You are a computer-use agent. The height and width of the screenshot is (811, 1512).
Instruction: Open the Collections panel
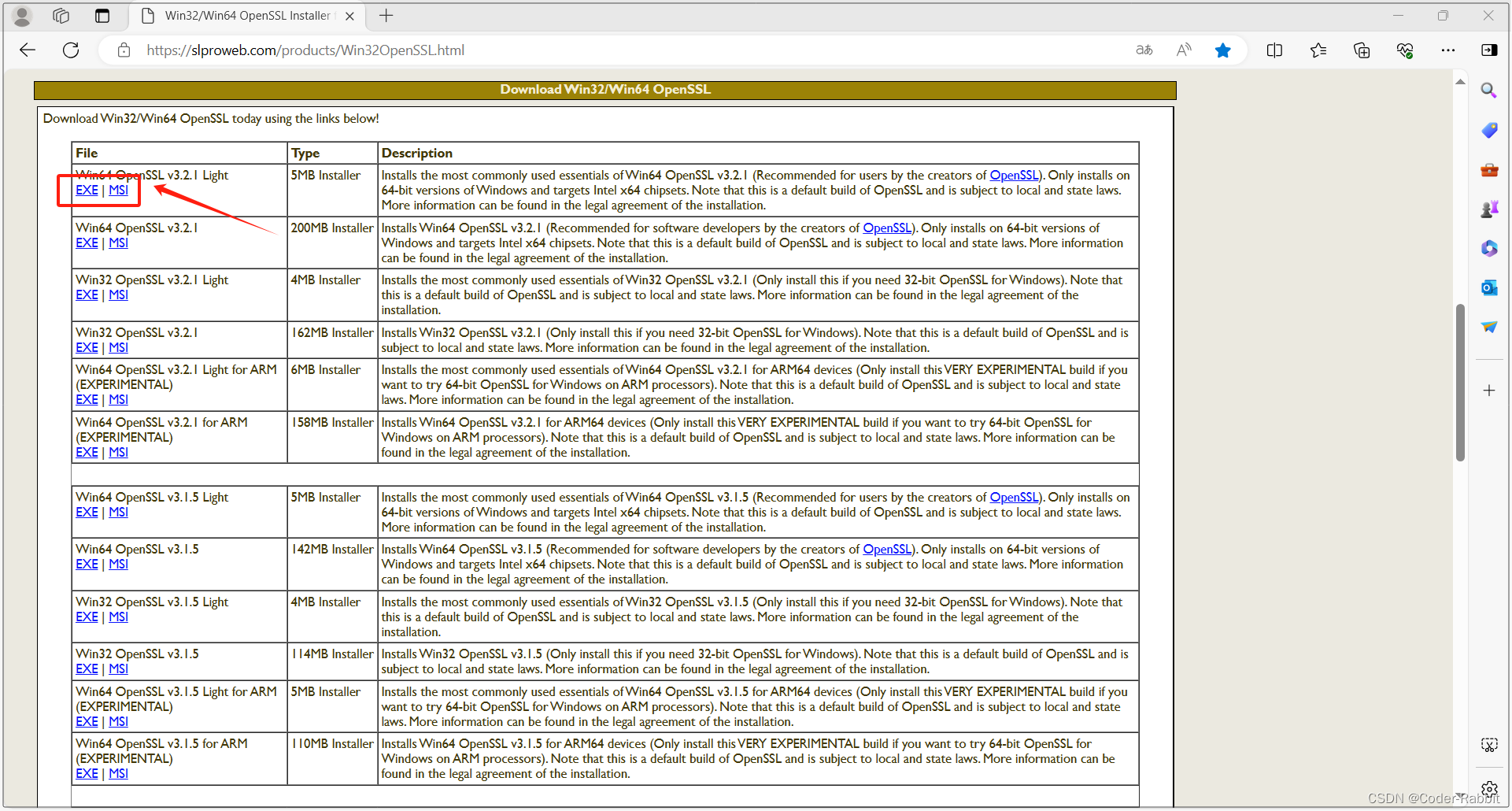1362,50
